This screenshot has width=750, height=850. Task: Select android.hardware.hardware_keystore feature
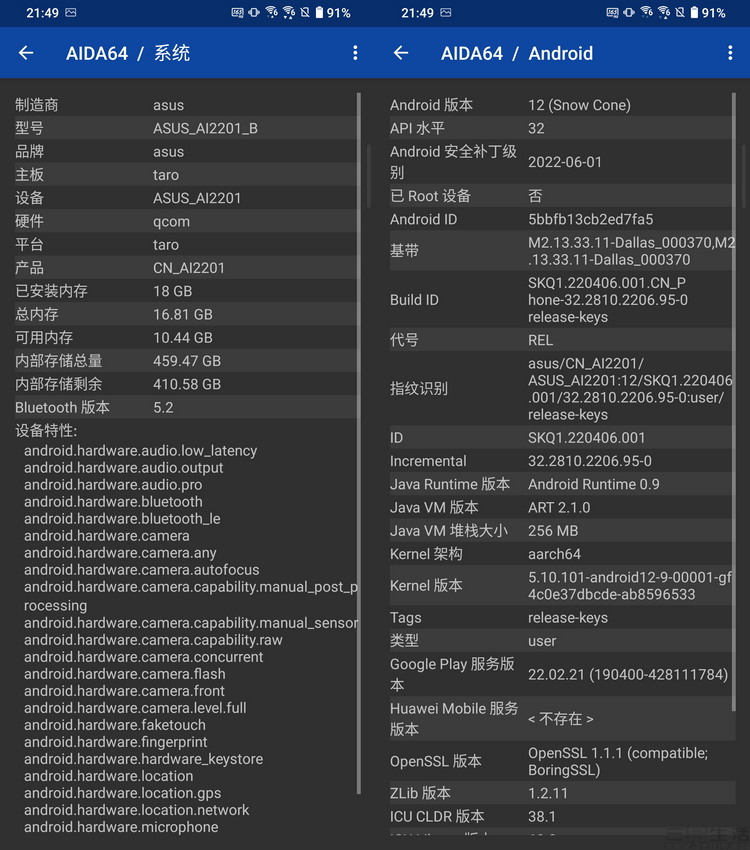[143, 759]
